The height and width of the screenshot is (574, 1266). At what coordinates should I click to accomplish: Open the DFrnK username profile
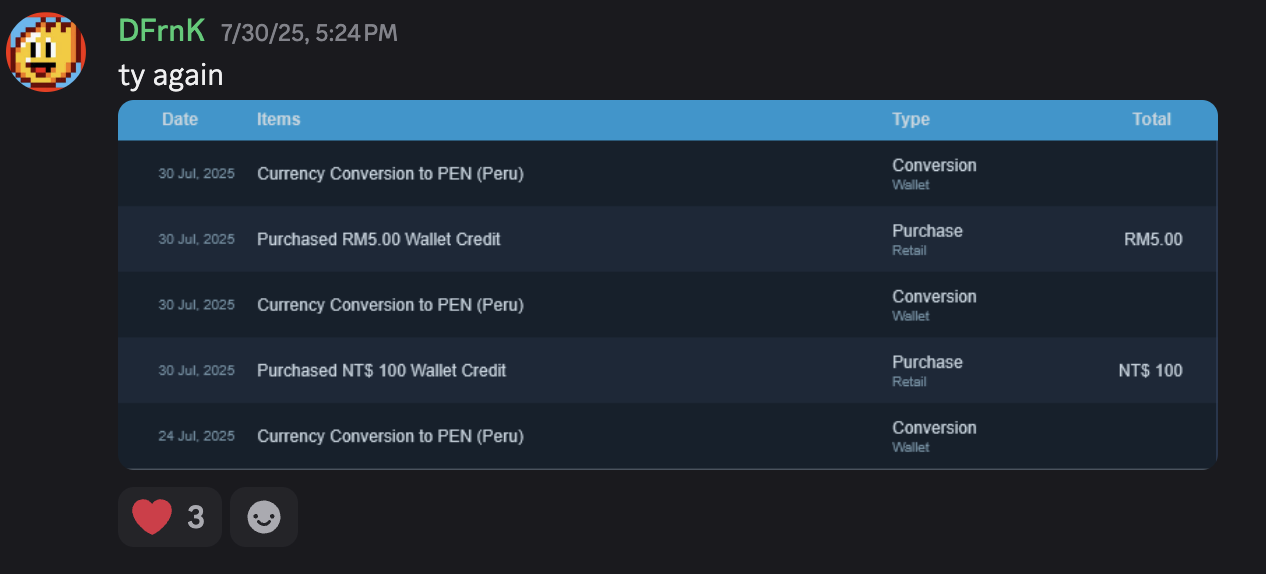[x=161, y=31]
